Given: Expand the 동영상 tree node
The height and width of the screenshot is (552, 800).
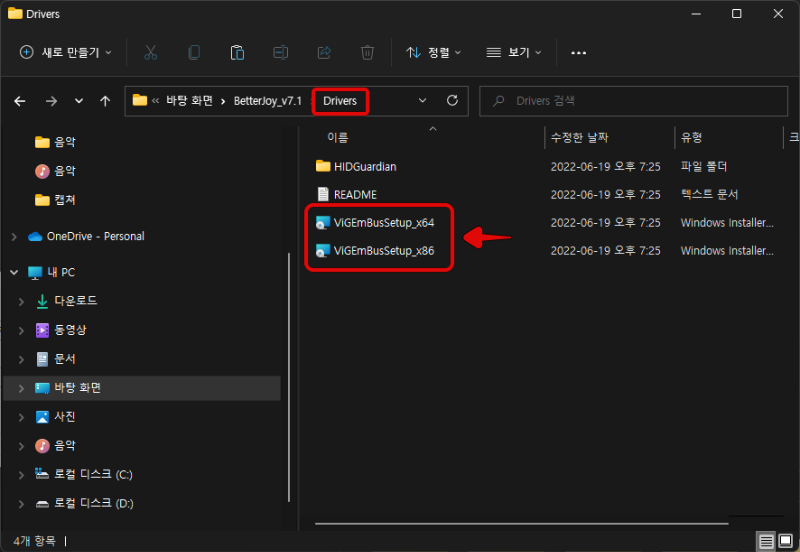Looking at the screenshot, I should (21, 331).
